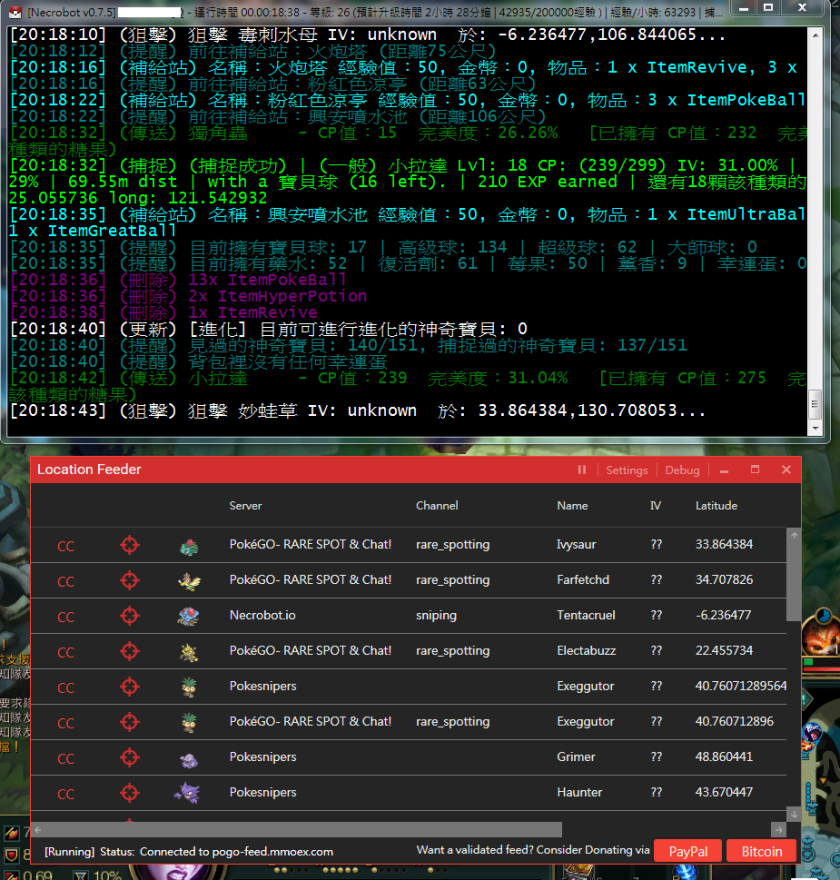
Task: Click the crosshair icon in the Haunter row
Action: point(130,793)
